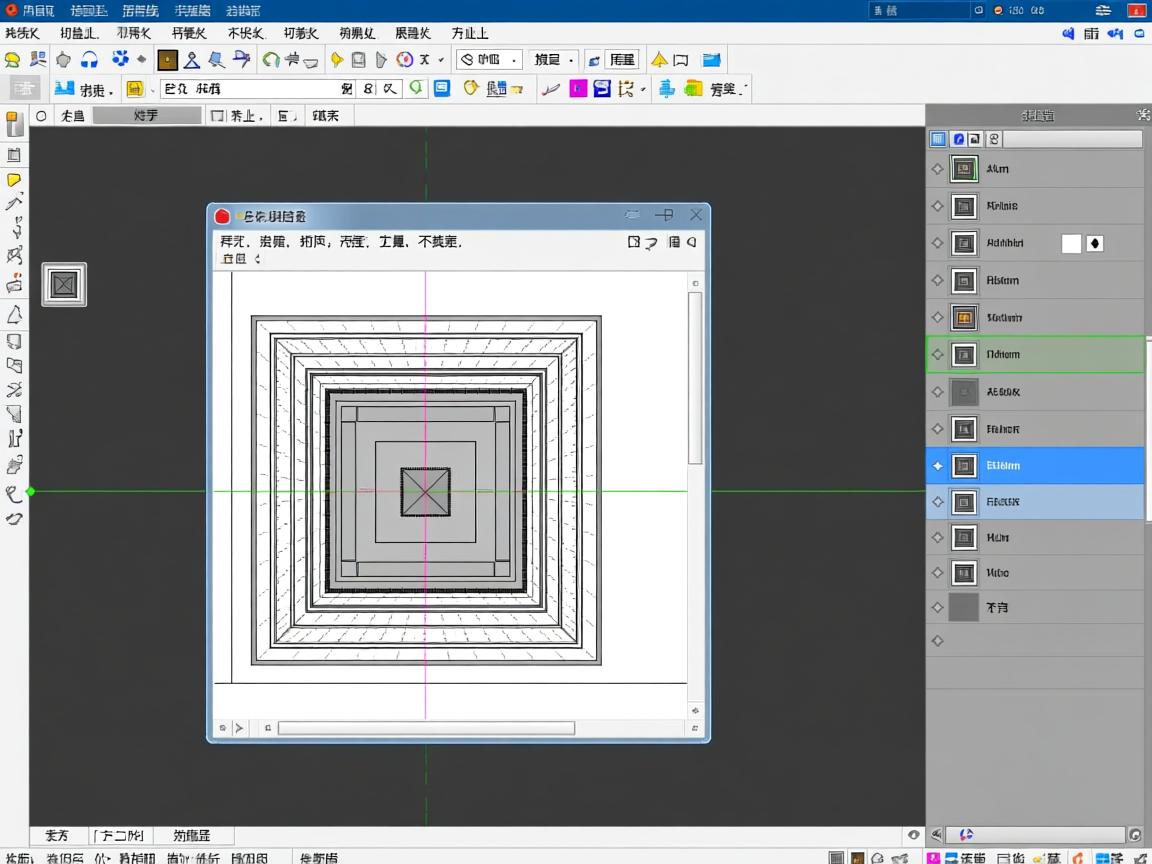This screenshot has height=864, width=1152.
Task: Open the dropdown beside the X toolbar icon
Action: [441, 60]
